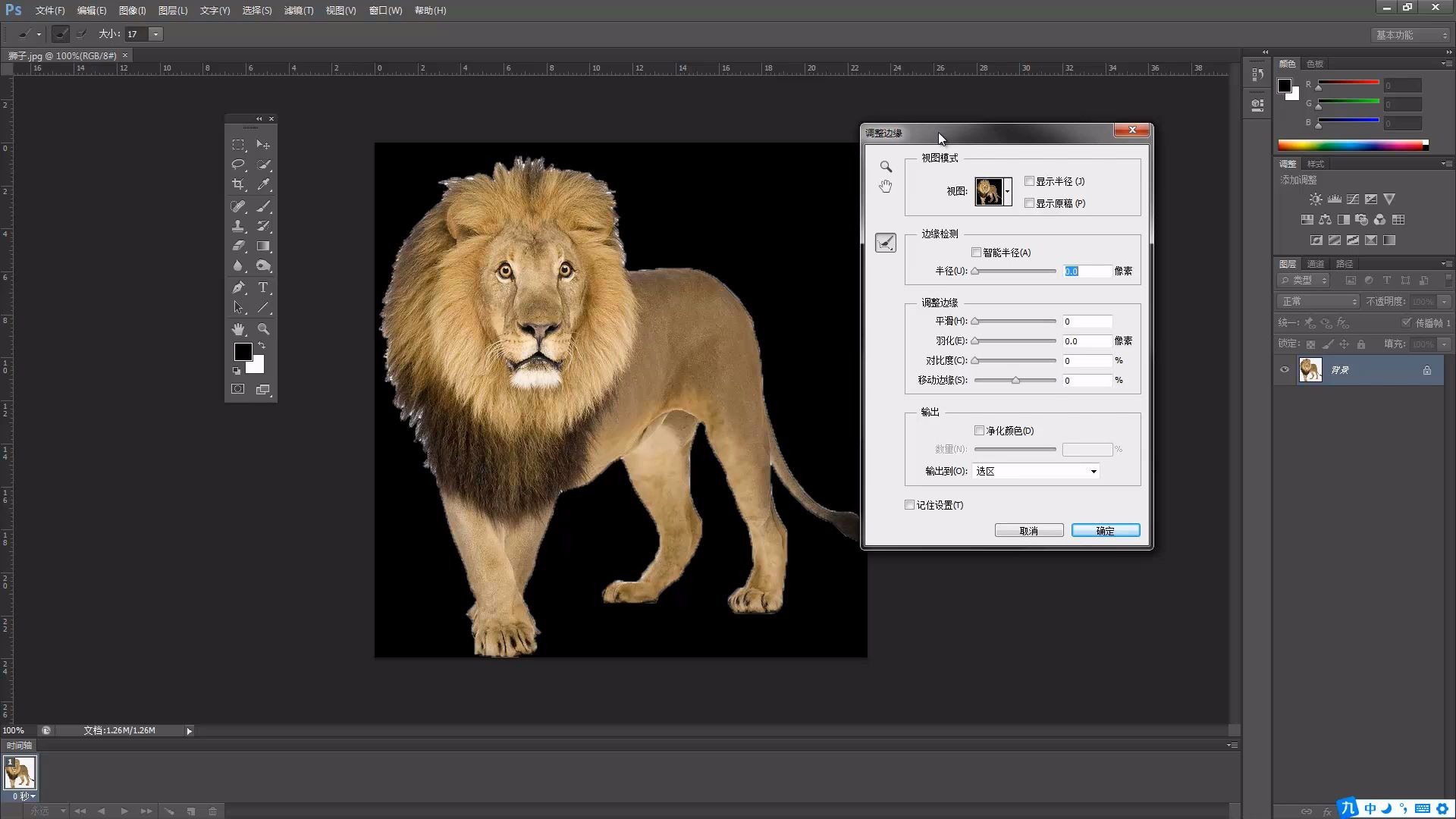This screenshot has height=819, width=1456.
Task: Select the Zoom tool in Refine Edge dialog
Action: pyautogui.click(x=886, y=166)
